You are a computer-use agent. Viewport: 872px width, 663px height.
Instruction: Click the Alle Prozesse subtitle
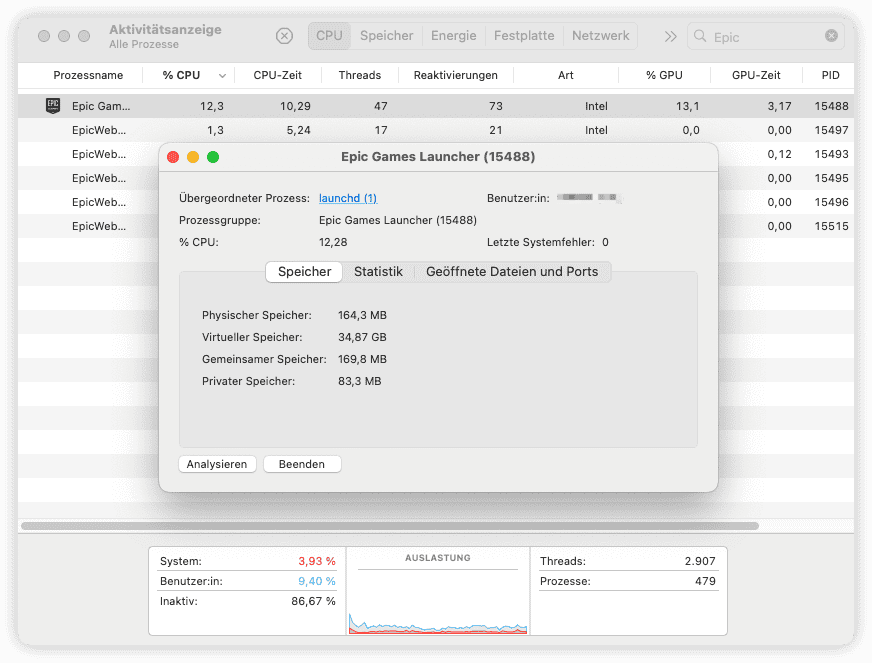coord(143,44)
